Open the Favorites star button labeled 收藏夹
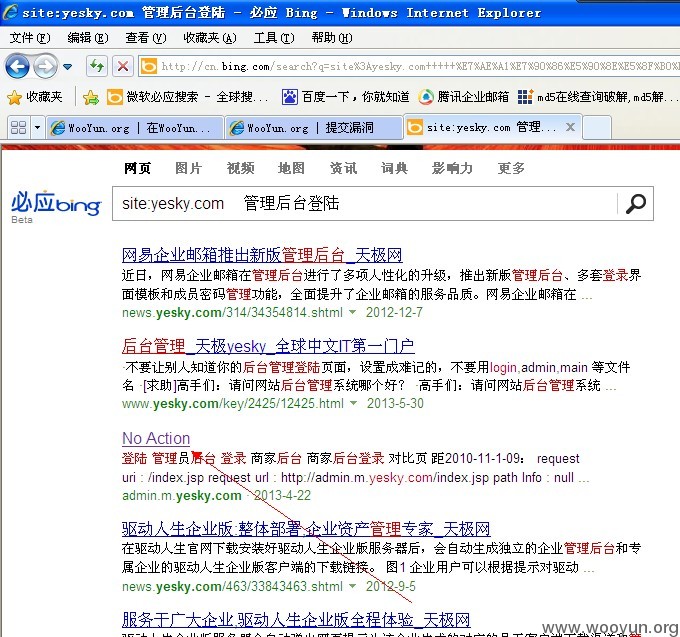This screenshot has height=637, width=680. 35,97
